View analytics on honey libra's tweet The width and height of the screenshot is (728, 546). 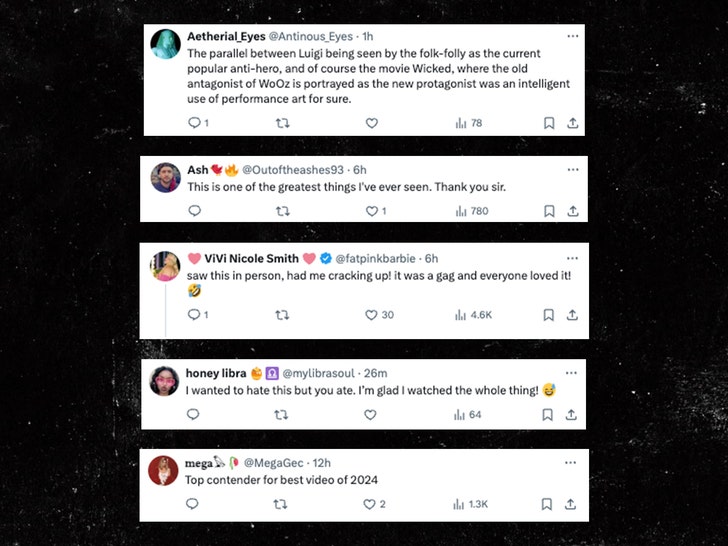(x=461, y=415)
